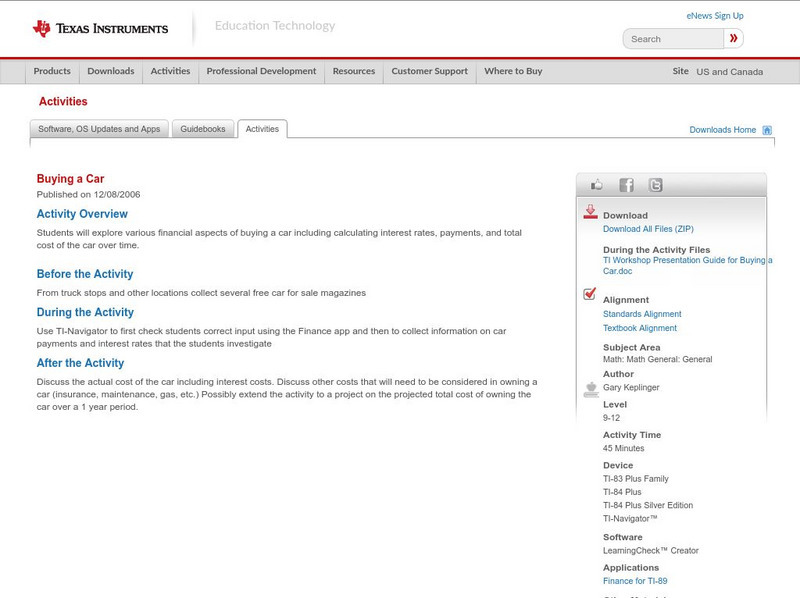Open the eNews Sign Up link
This screenshot has width=800, height=598.
(715, 16)
